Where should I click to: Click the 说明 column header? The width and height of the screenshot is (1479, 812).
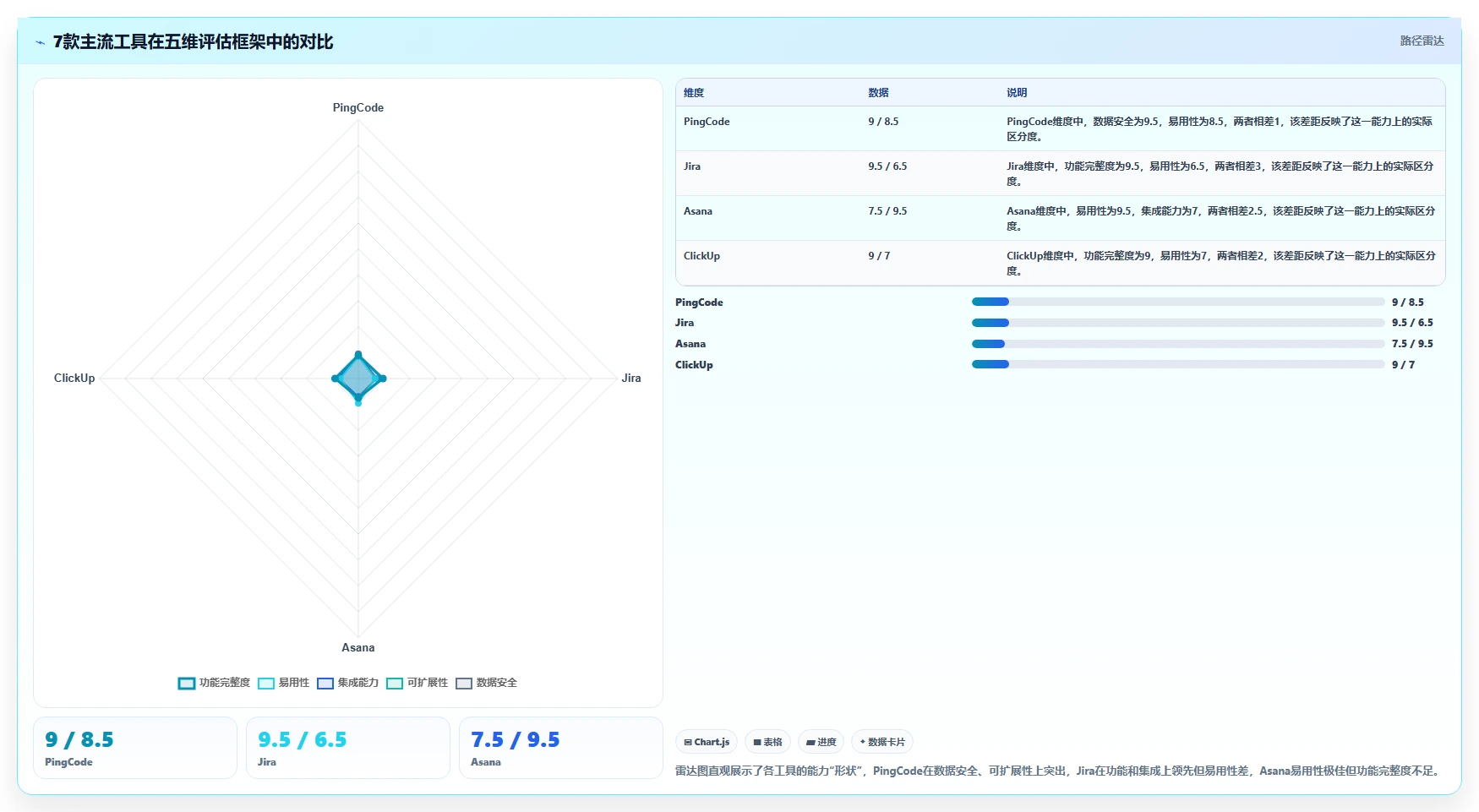click(x=1017, y=93)
